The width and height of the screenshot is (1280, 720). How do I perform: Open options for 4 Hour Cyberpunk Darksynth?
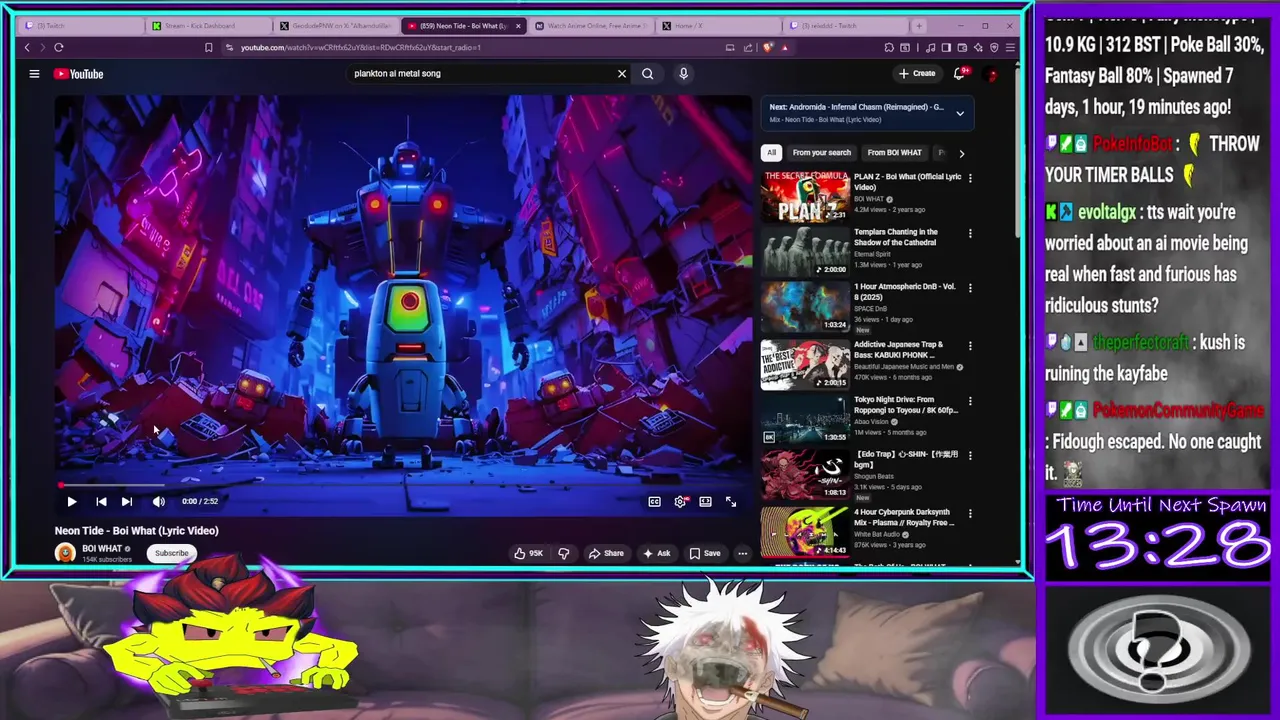[970, 513]
